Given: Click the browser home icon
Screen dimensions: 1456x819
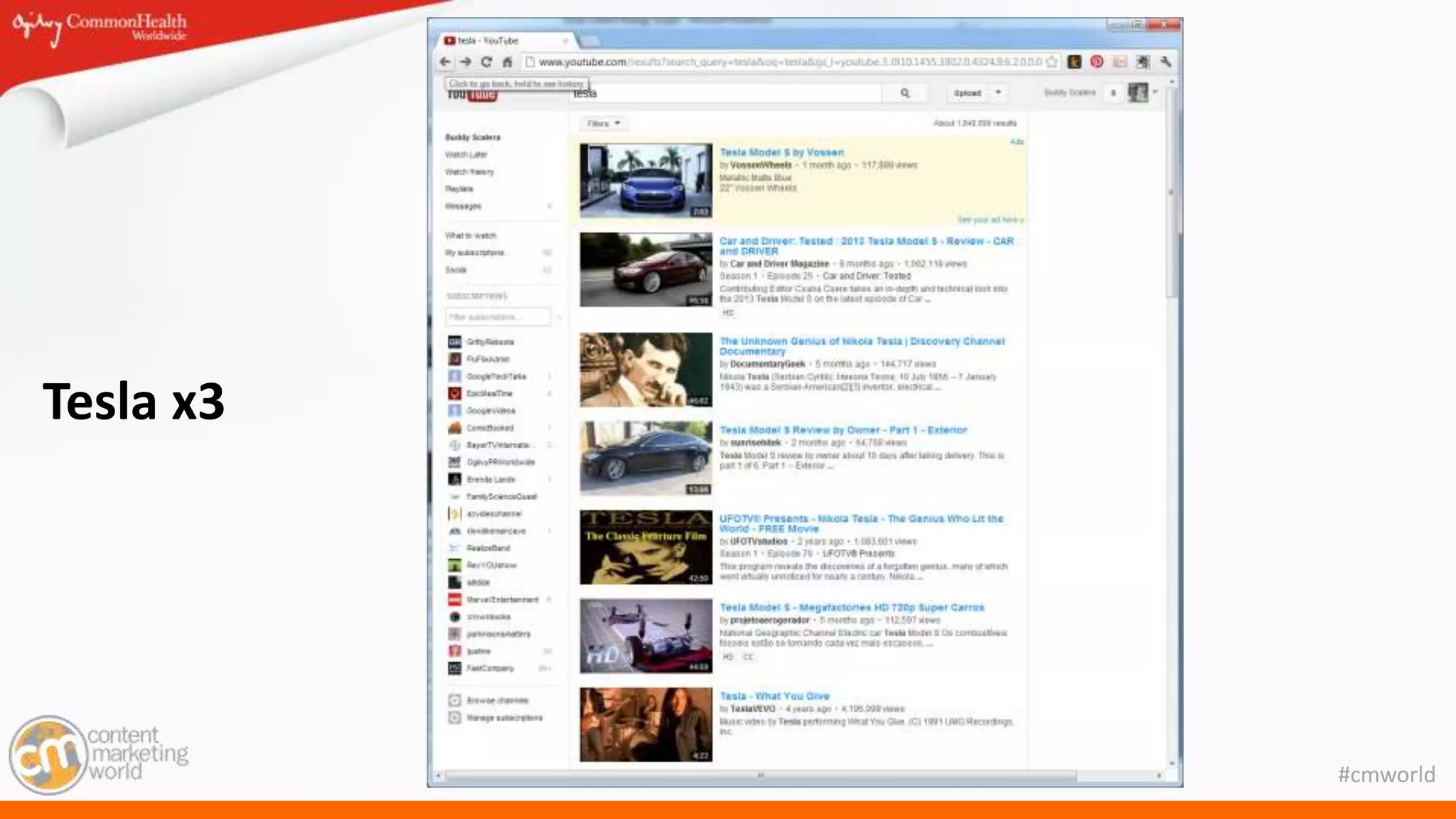Looking at the screenshot, I should tap(507, 62).
